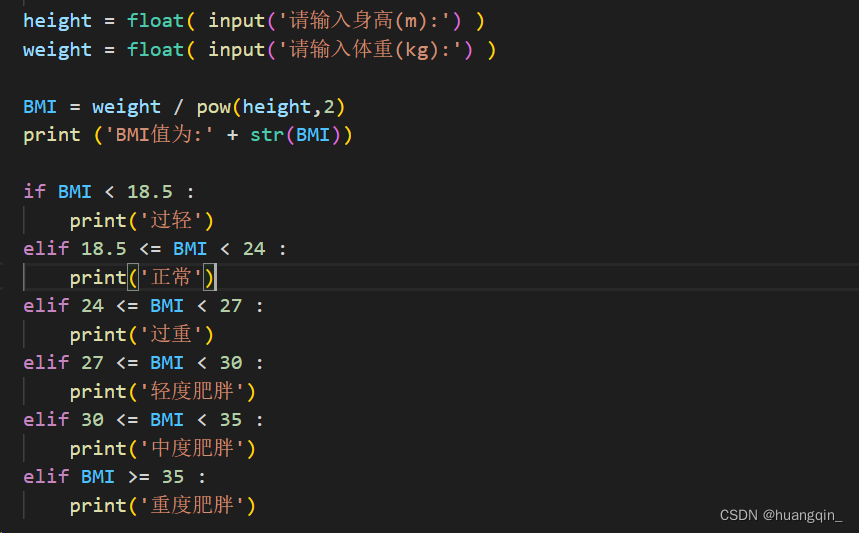The height and width of the screenshot is (533, 859).
Task: Click the string '重度肥胖'
Action: [192, 506]
